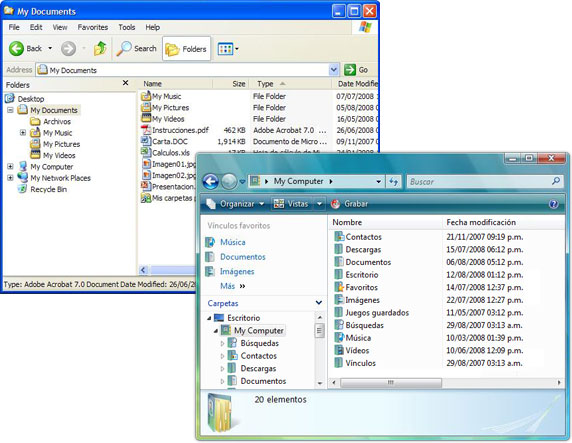The width and height of the screenshot is (572, 443).
Task: Sort by Fecha modificación column header
Action: 503,222
